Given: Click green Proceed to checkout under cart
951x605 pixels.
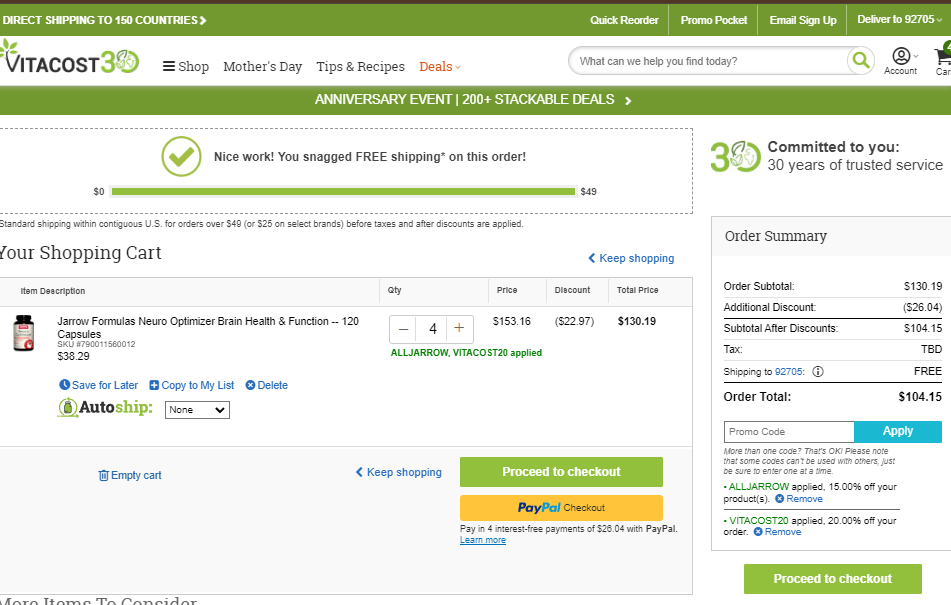Looking at the screenshot, I should [561, 472].
